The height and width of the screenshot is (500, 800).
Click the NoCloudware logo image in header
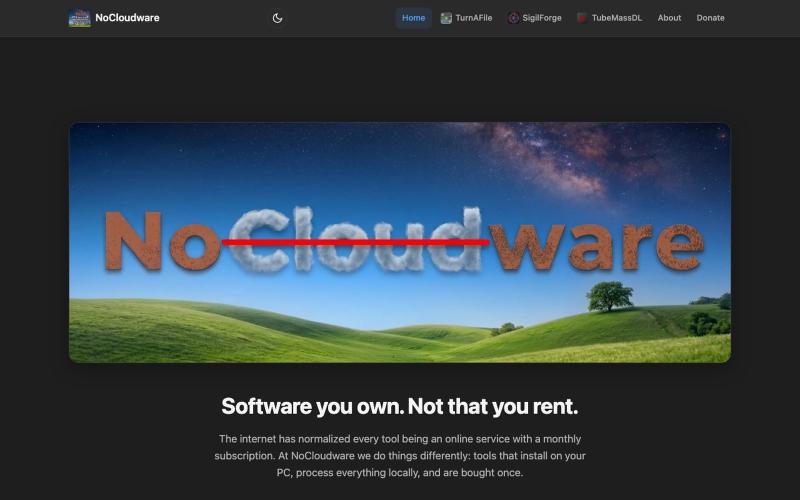pos(80,18)
